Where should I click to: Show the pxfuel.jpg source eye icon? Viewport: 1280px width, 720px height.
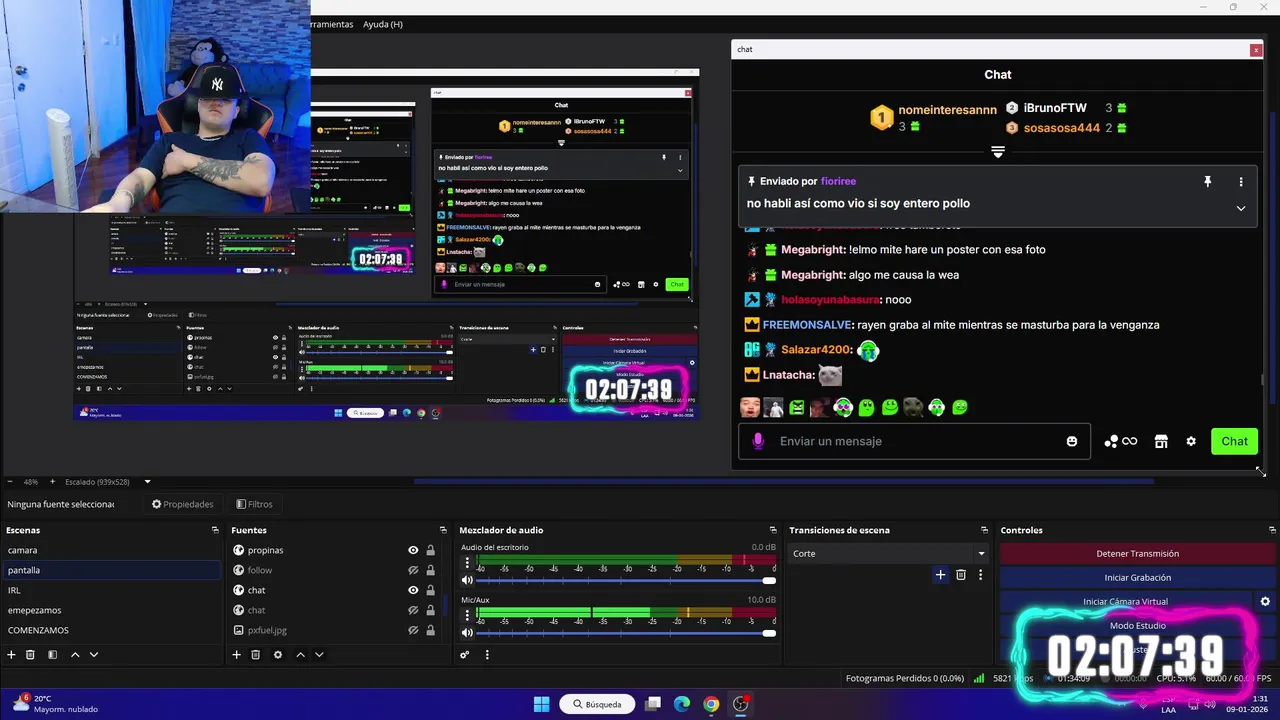coord(413,630)
